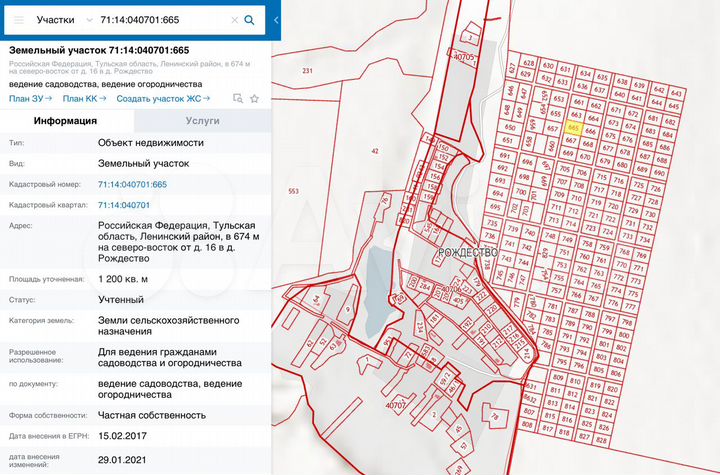Select parcel 231 on the map
The width and height of the screenshot is (720, 475).
(307, 71)
